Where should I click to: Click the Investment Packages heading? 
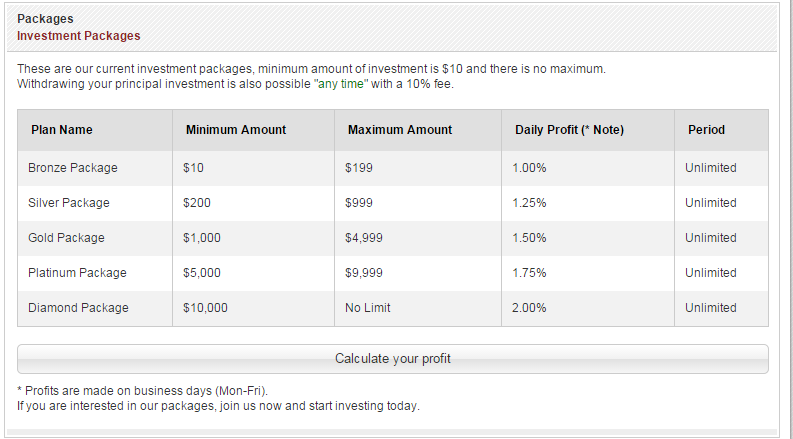click(79, 36)
